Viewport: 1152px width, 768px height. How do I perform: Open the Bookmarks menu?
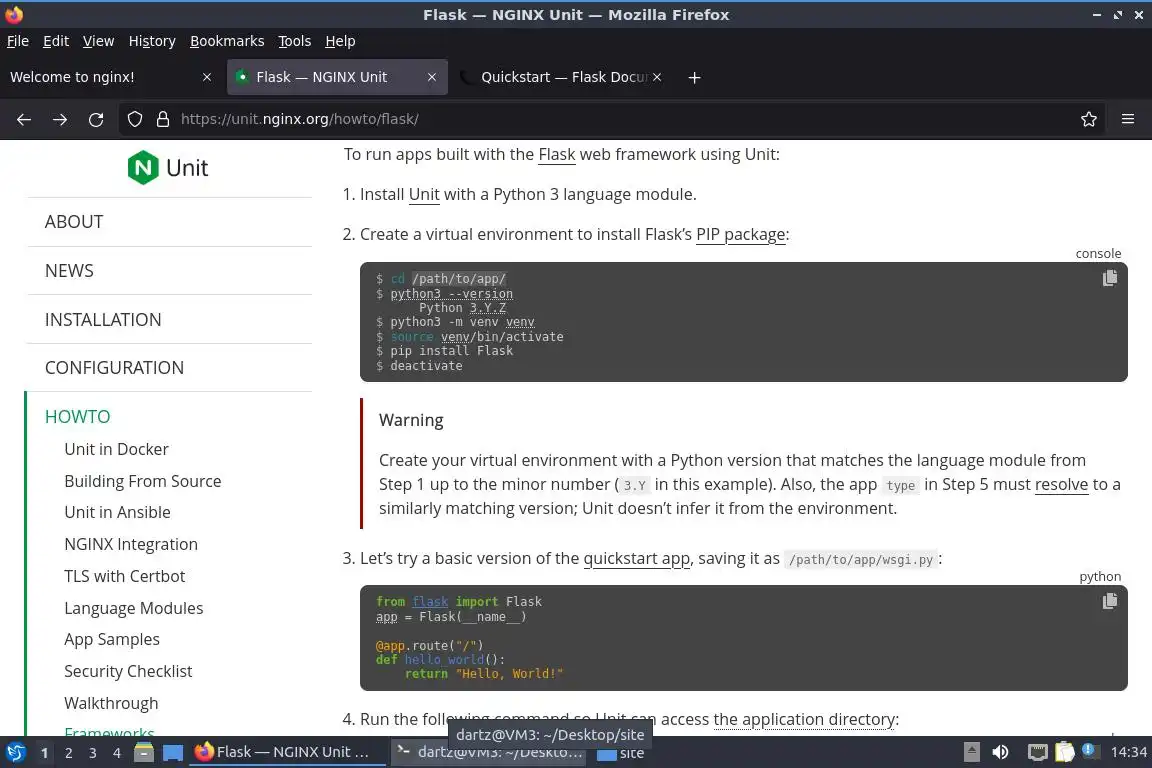click(227, 41)
